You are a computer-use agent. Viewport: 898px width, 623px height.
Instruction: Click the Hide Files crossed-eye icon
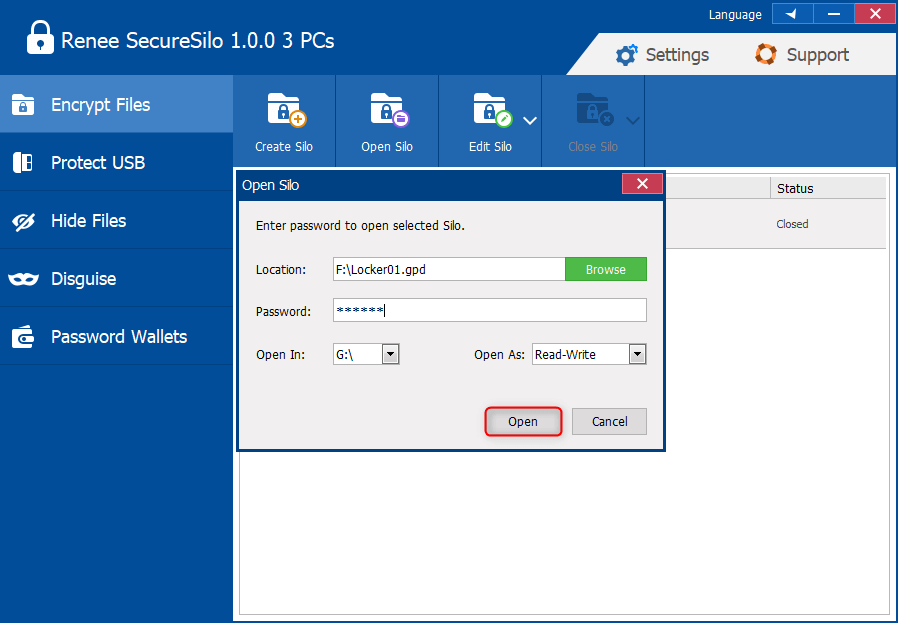coord(23,221)
